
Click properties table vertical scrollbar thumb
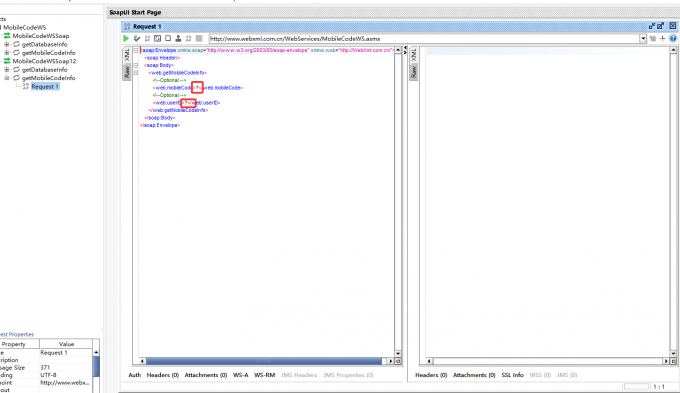click(96, 367)
